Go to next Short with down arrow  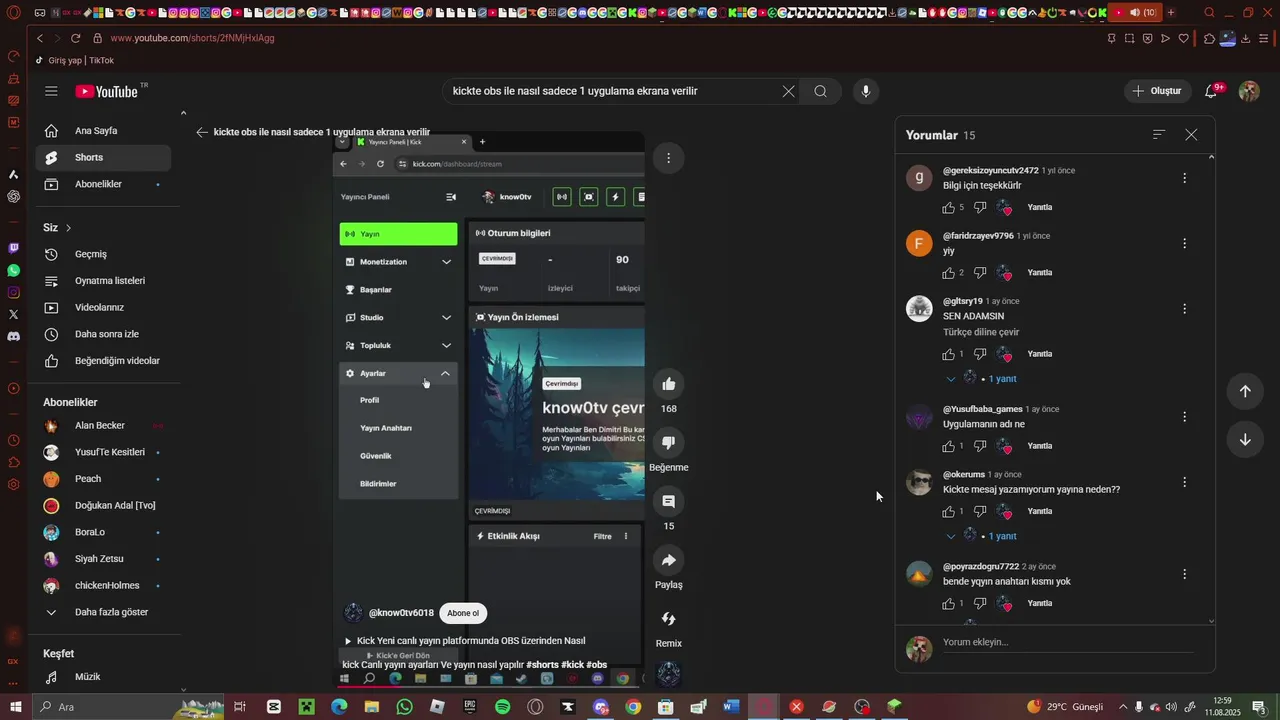[1245, 439]
